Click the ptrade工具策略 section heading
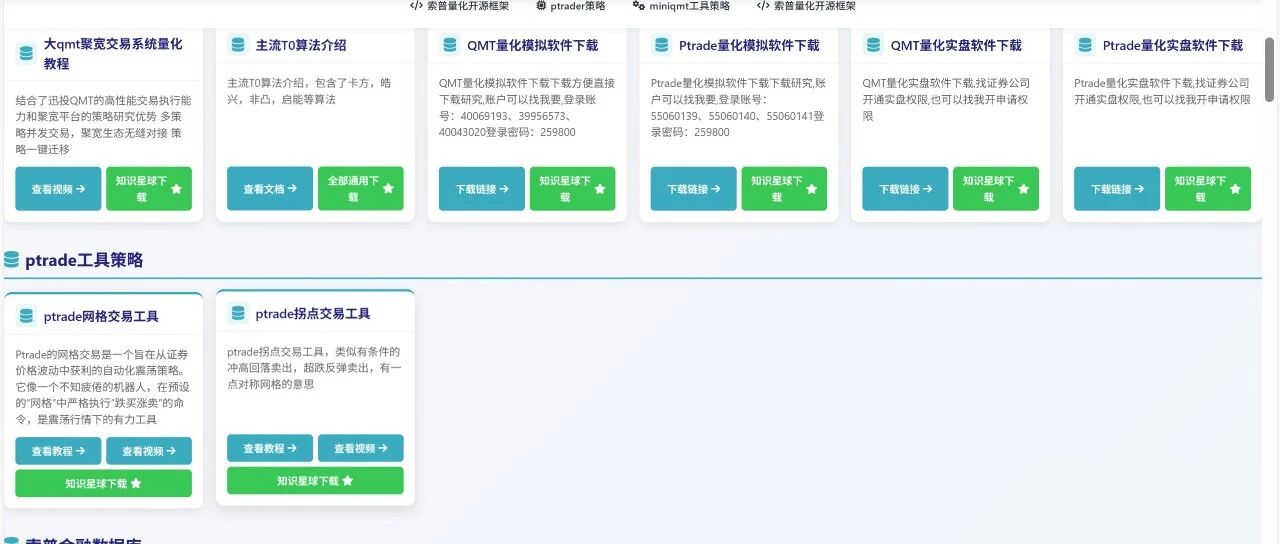Viewport: 1280px width, 544px height. pos(84,260)
